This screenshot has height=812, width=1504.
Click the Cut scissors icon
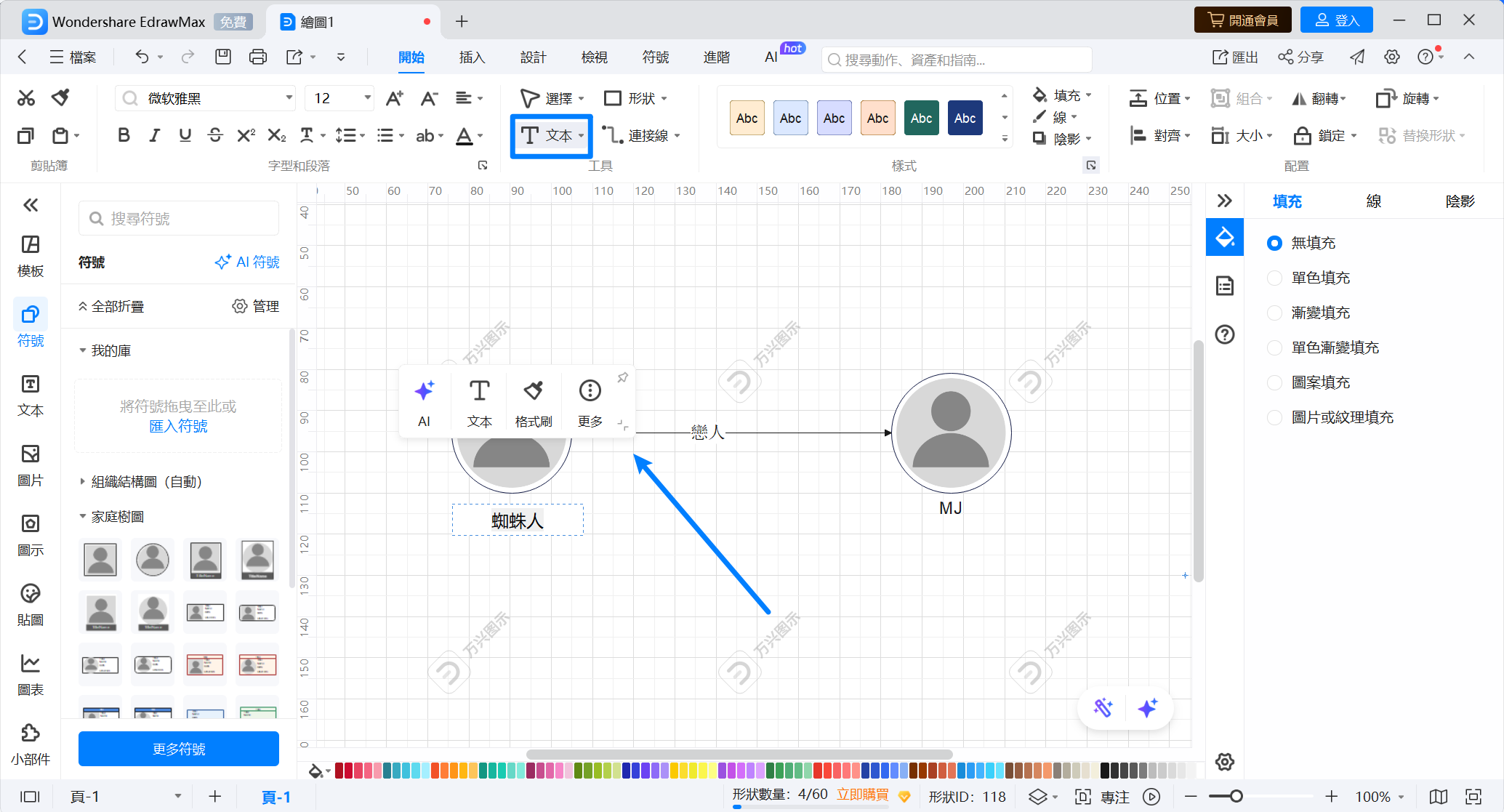click(x=26, y=98)
